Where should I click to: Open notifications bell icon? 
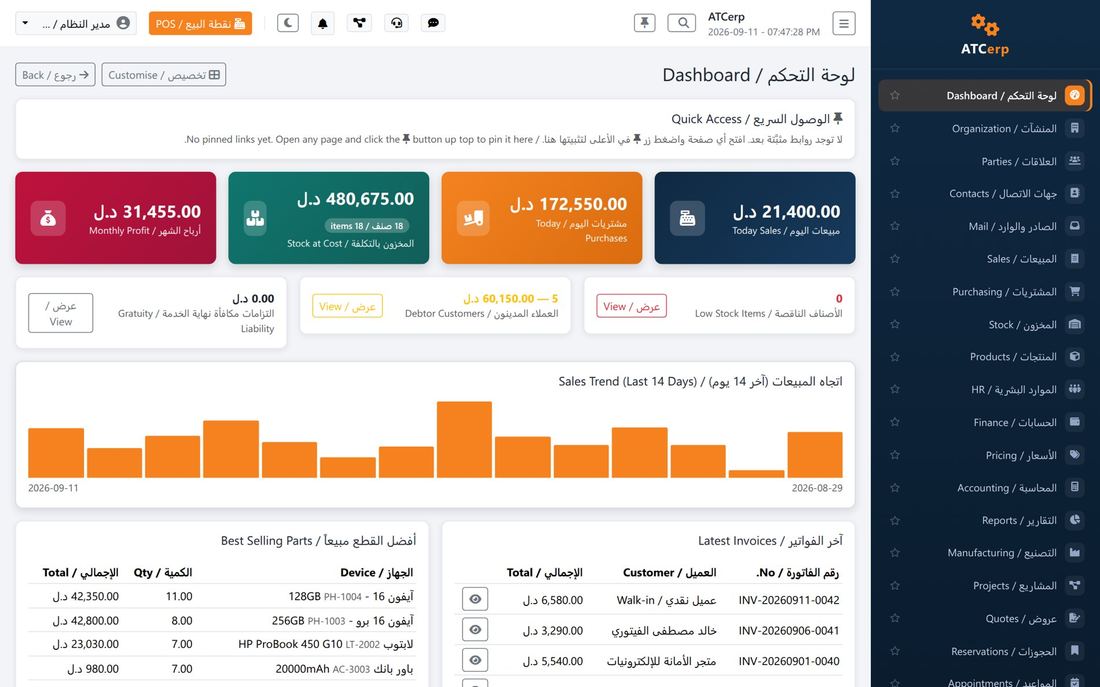point(323,23)
